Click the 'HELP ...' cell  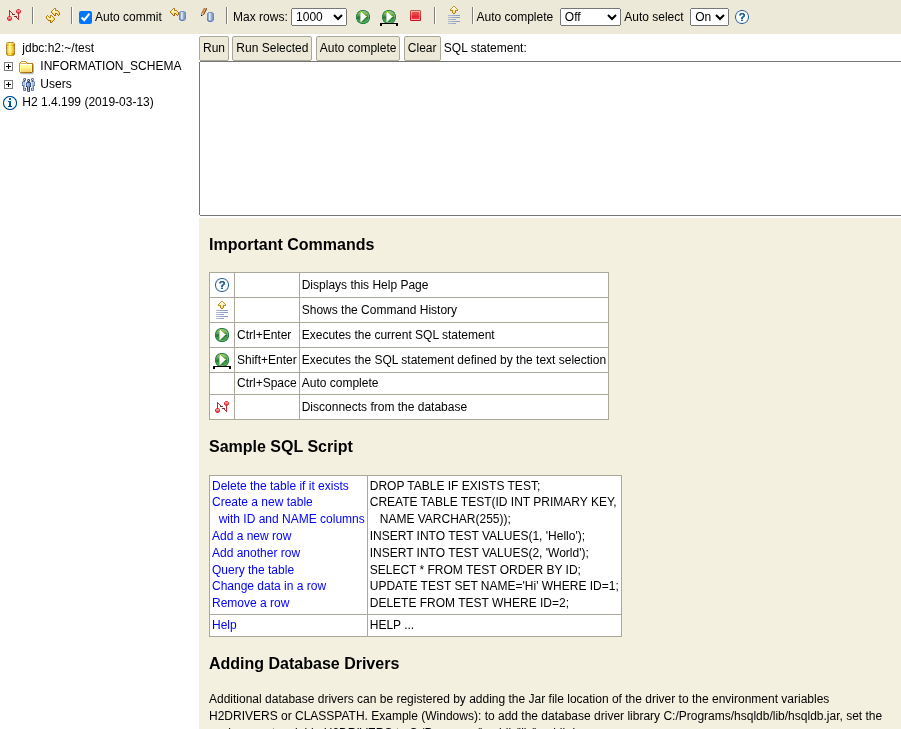[494, 626]
